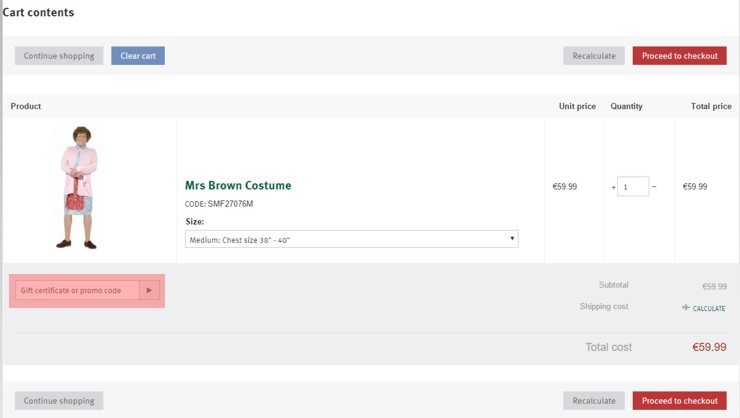This screenshot has height=418, width=740.
Task: Click Continue shopping next to Clear cart
Action: coord(59,56)
